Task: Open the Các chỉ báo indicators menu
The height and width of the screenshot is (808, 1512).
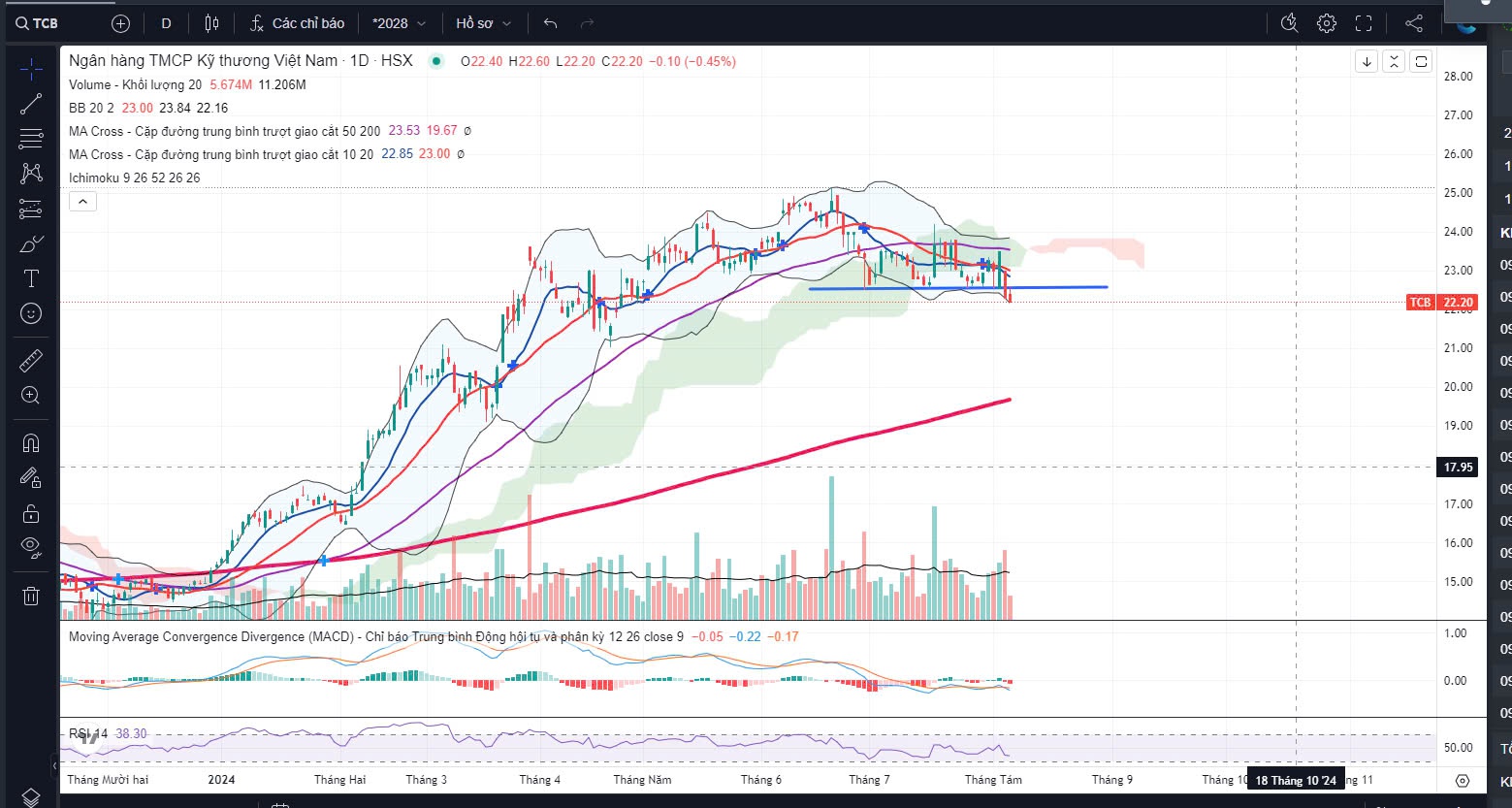Action: click(297, 23)
